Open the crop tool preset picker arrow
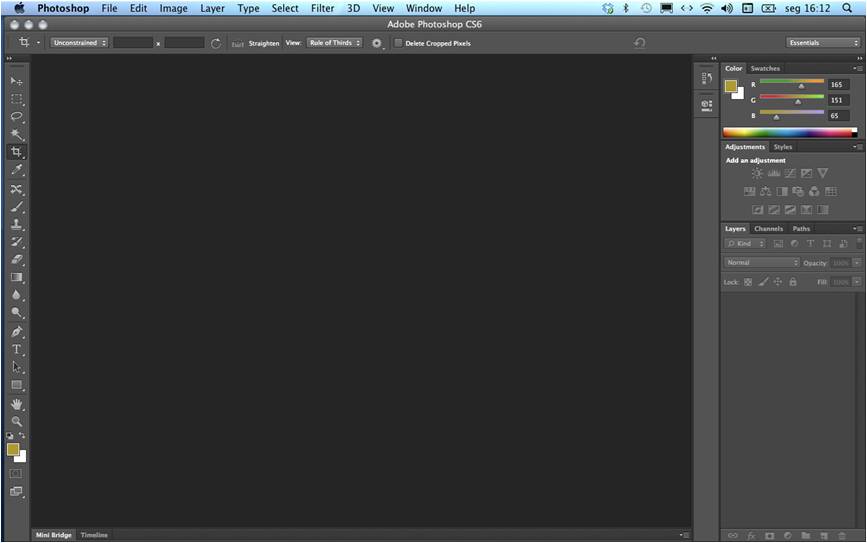Image resolution: width=867 pixels, height=543 pixels. (38, 43)
